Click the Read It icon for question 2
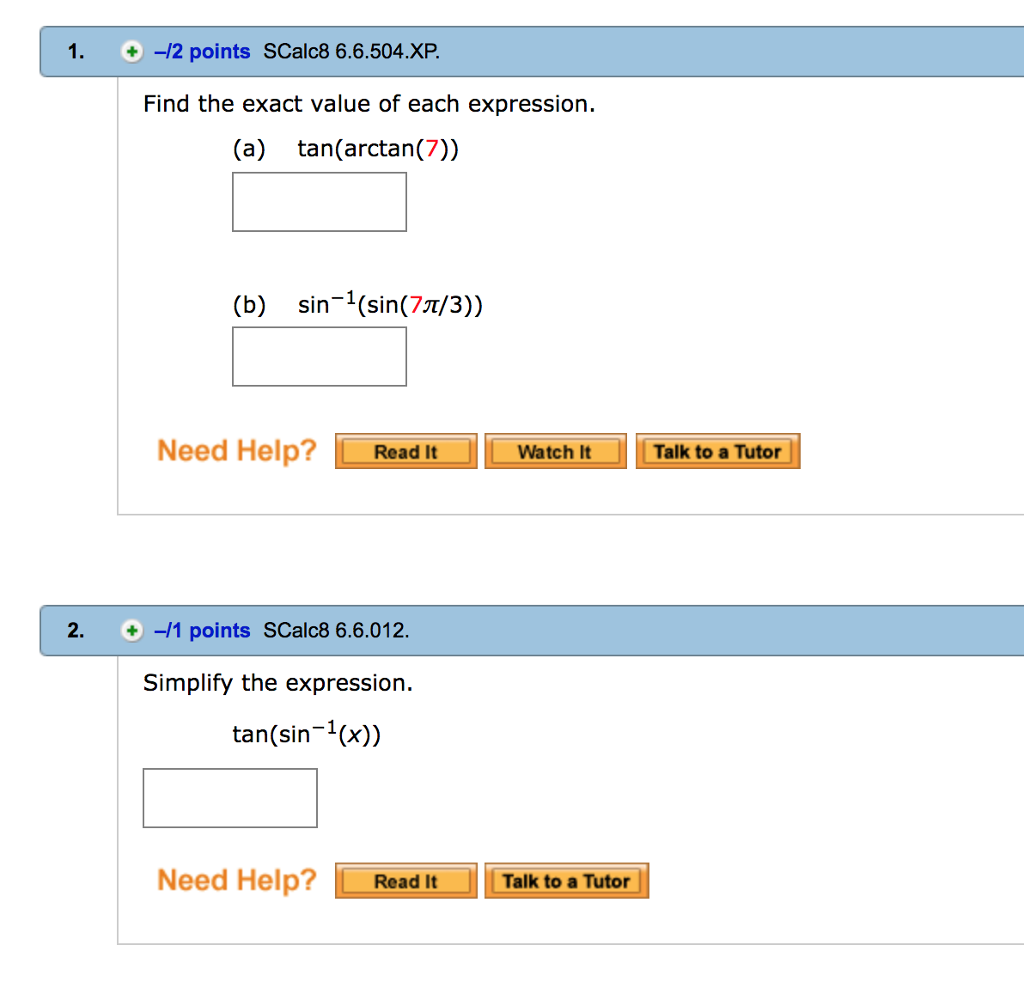Viewport: 1024px width, 1000px height. coord(405,880)
